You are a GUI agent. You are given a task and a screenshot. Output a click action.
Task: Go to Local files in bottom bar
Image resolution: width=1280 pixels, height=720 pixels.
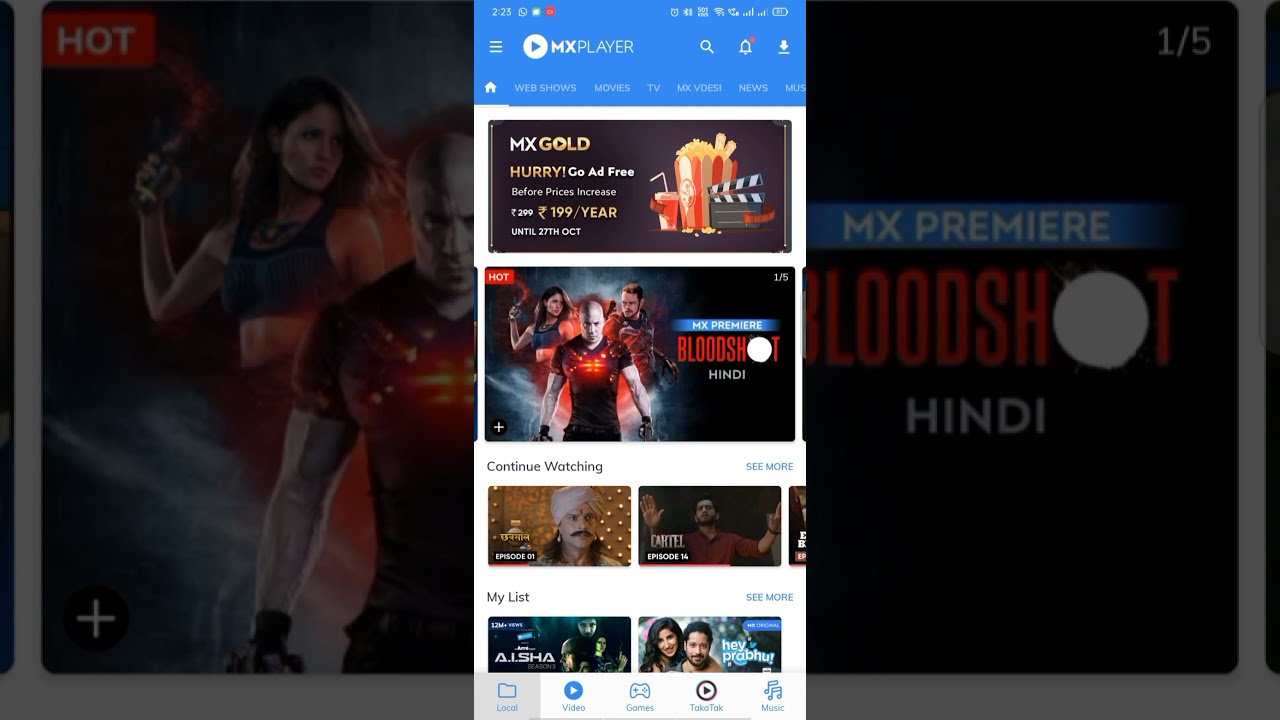point(507,696)
